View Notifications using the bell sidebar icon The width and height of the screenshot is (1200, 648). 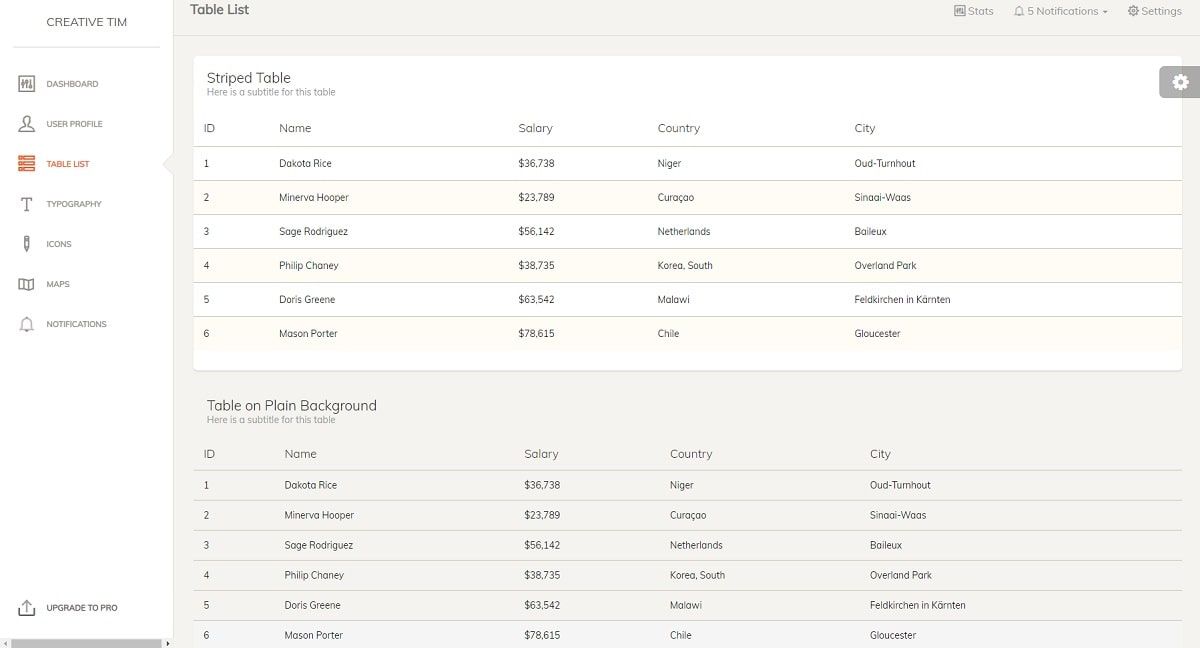pos(25,323)
